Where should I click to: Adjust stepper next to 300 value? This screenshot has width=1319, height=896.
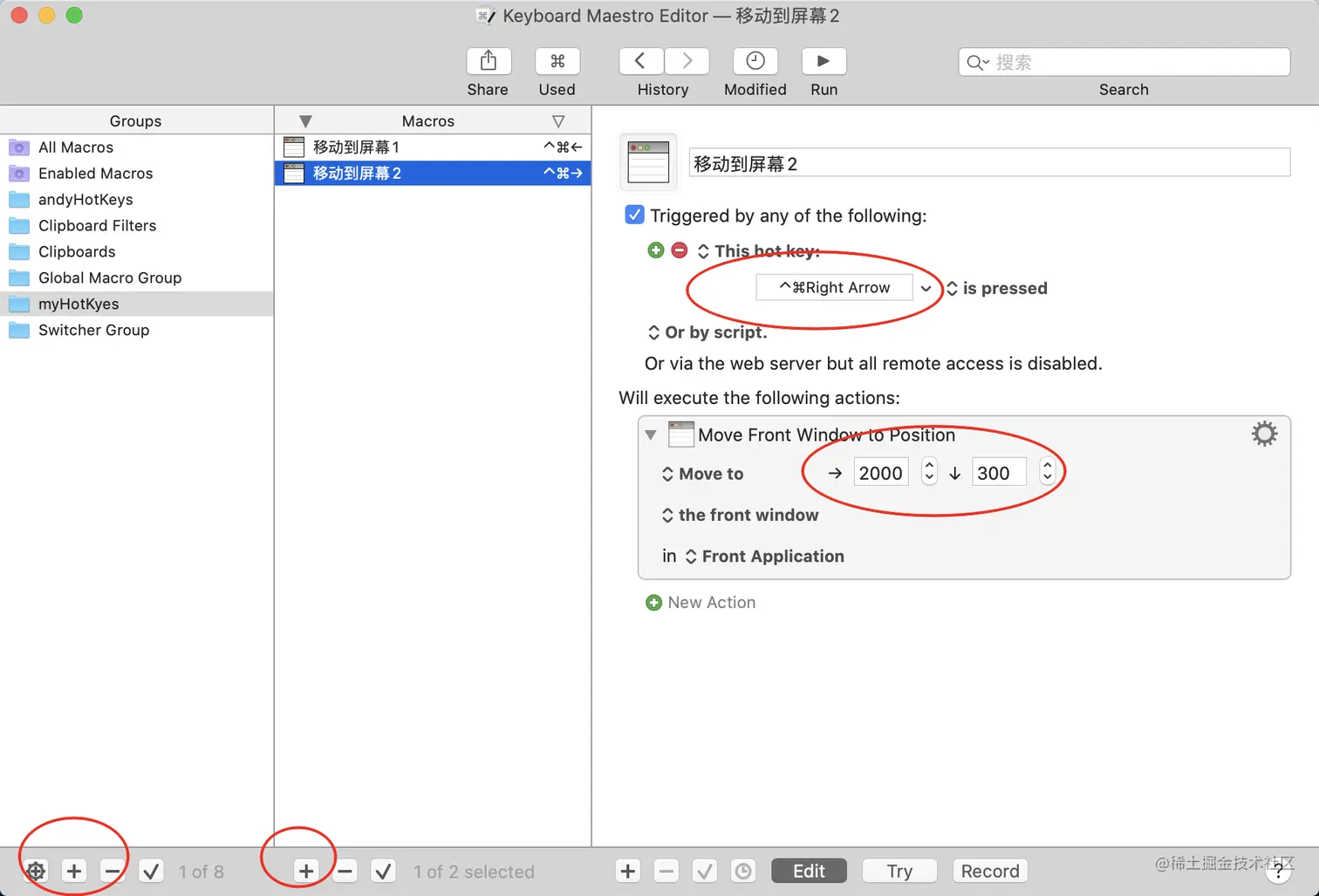pos(1048,472)
